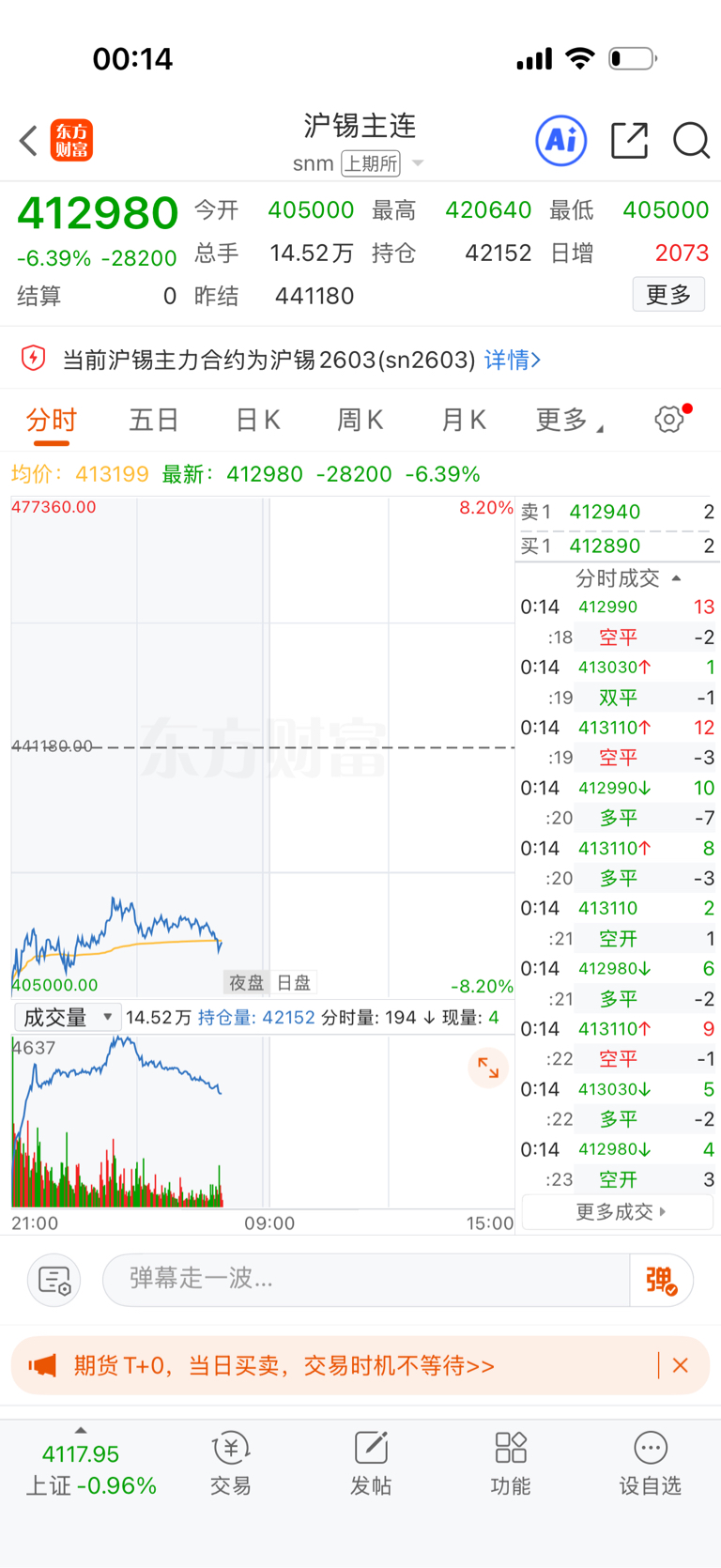The image size is (721, 1568).
Task: Expand chart to fullscreen icon
Action: coord(488,1068)
